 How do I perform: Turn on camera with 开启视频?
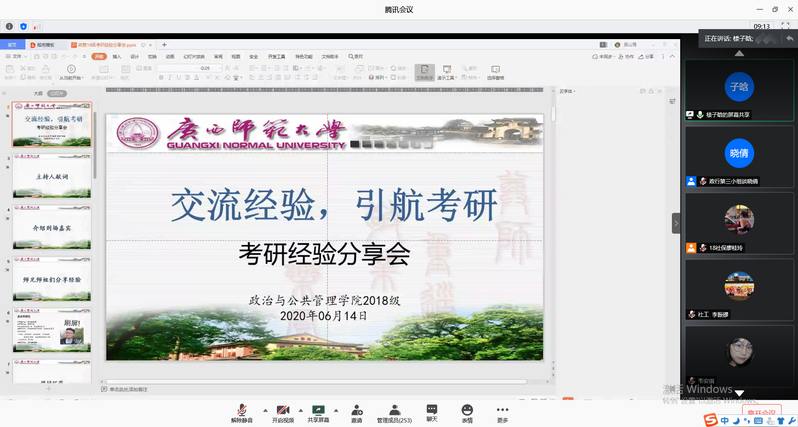click(x=283, y=414)
